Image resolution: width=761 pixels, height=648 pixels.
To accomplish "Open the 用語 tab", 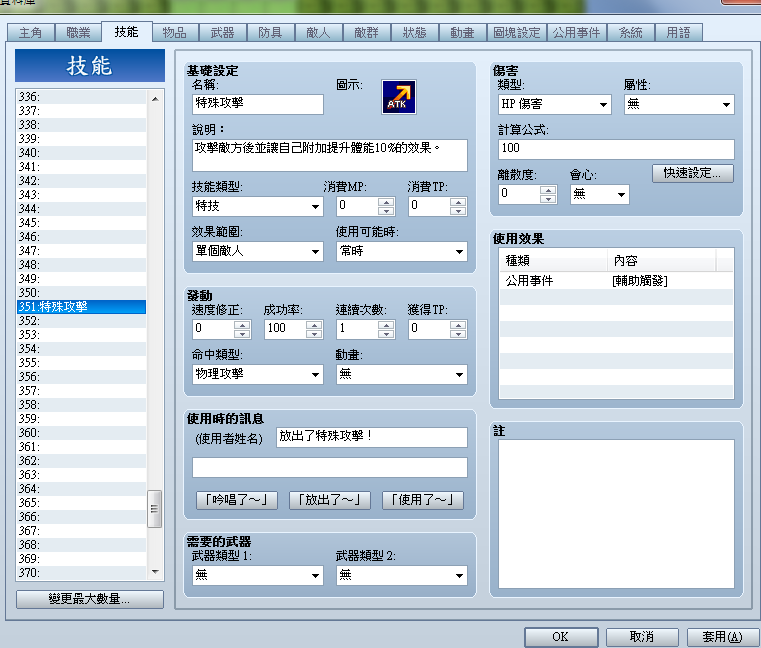I will tap(678, 33).
